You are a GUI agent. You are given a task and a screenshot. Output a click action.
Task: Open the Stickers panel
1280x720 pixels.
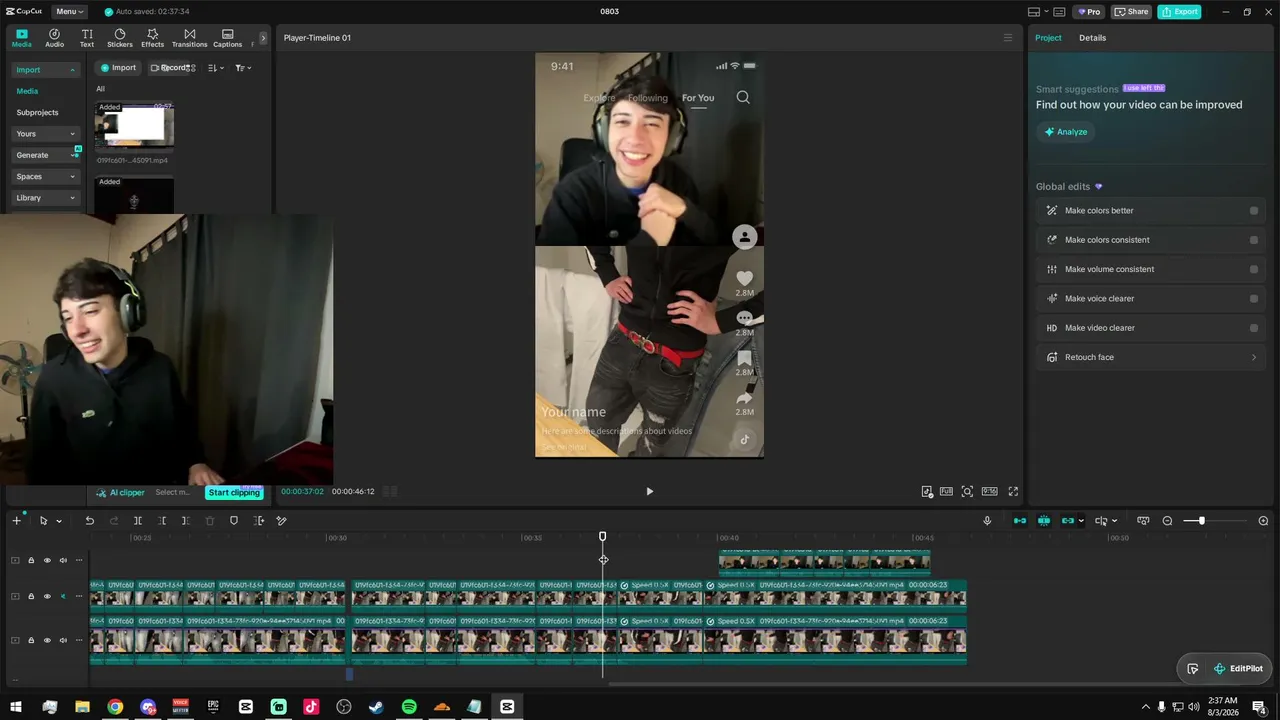120,38
